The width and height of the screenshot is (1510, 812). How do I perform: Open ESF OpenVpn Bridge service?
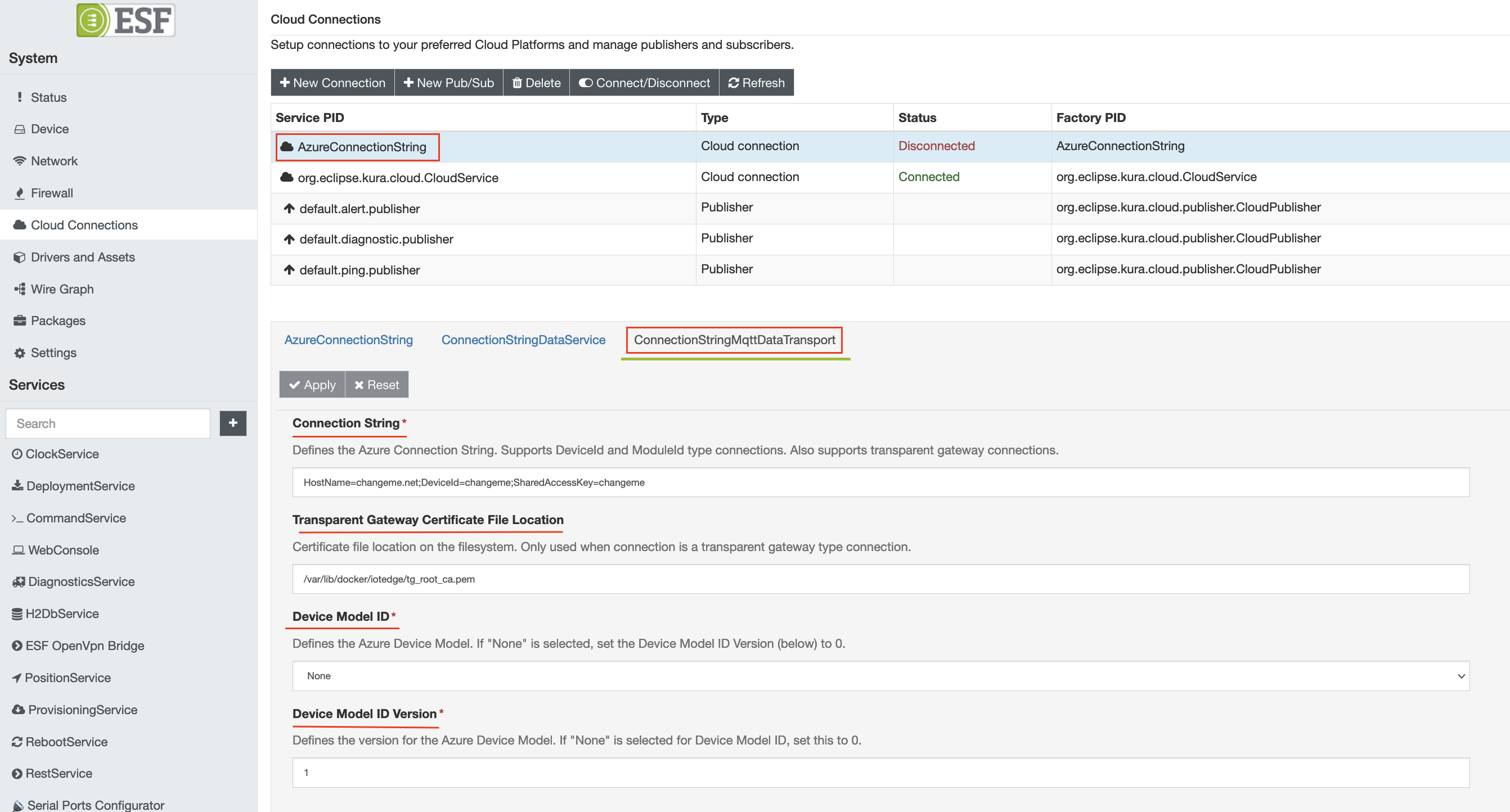point(84,646)
